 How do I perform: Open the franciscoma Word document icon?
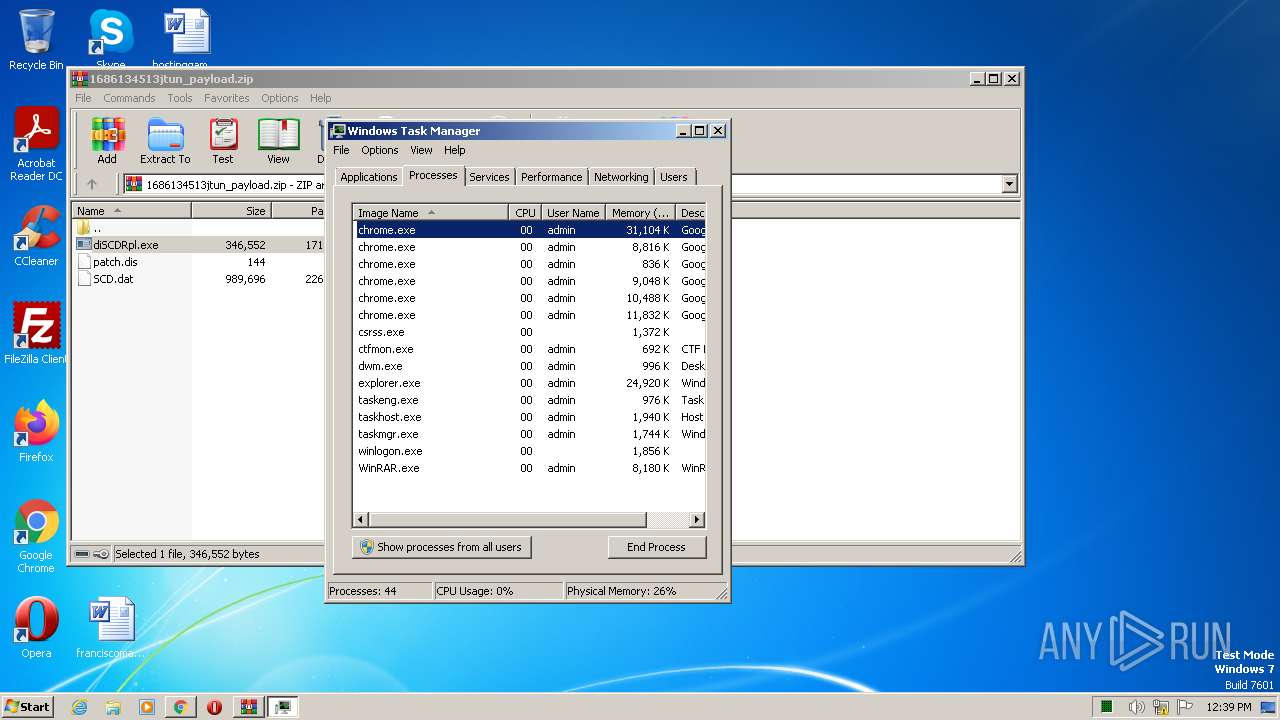[x=110, y=628]
